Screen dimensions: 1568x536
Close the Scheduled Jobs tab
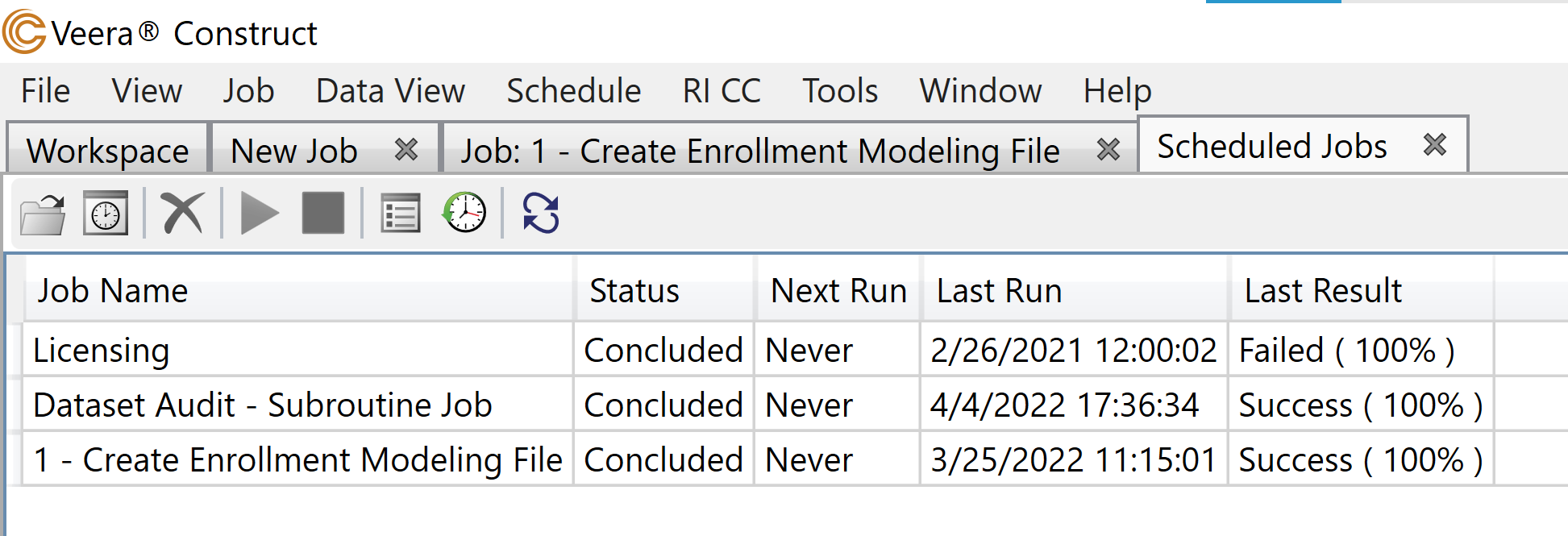point(1435,144)
